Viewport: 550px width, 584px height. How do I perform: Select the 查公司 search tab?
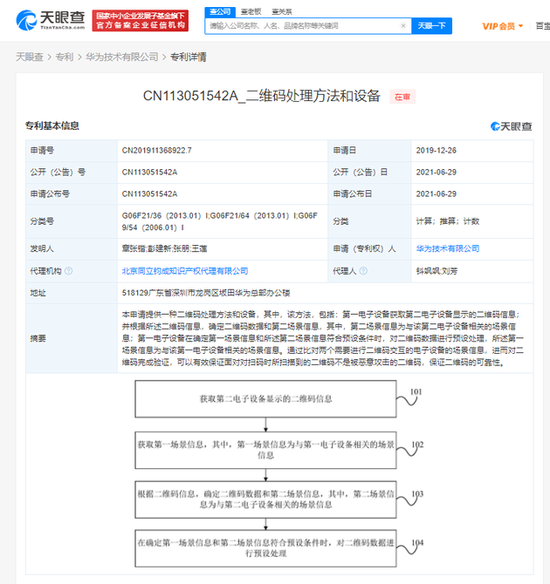220,12
